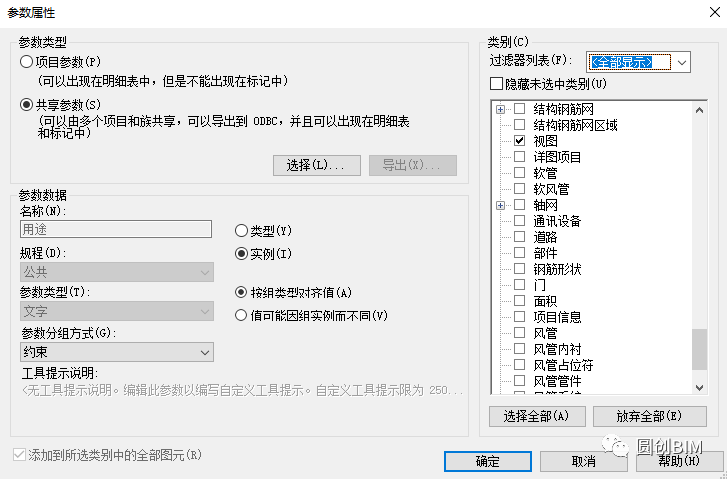The width and height of the screenshot is (727, 479).
Task: Expand the 结构钢筋网 tree node
Action: pos(500,109)
